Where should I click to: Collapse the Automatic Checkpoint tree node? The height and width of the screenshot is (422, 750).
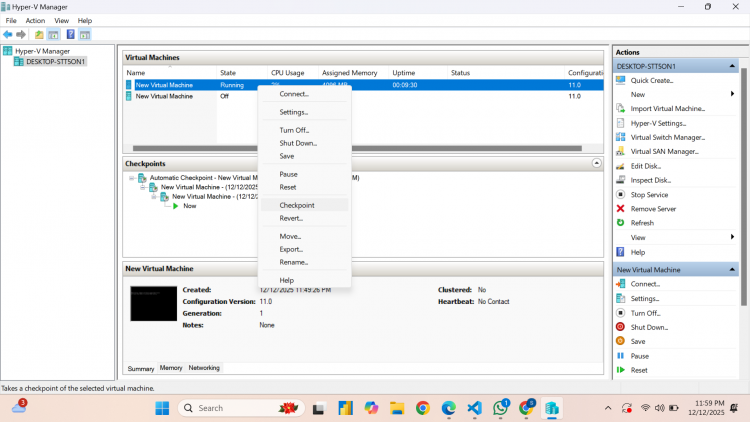point(132,178)
